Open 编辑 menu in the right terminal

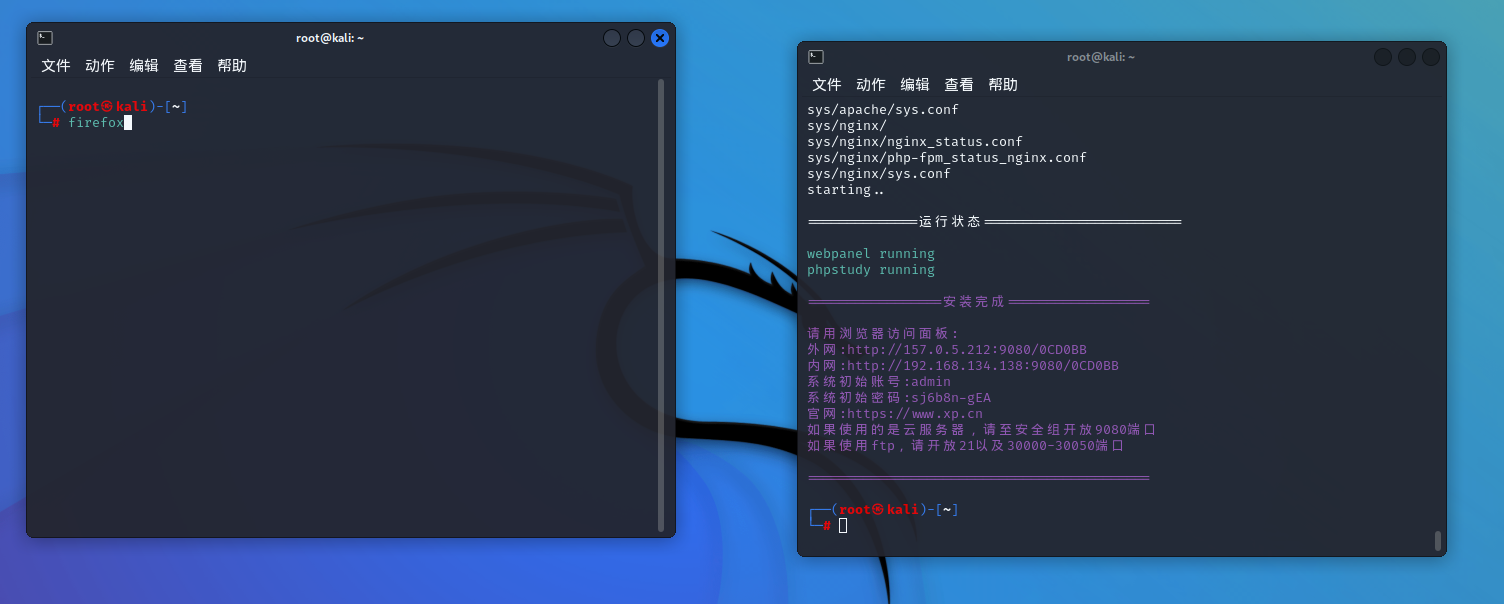click(915, 84)
